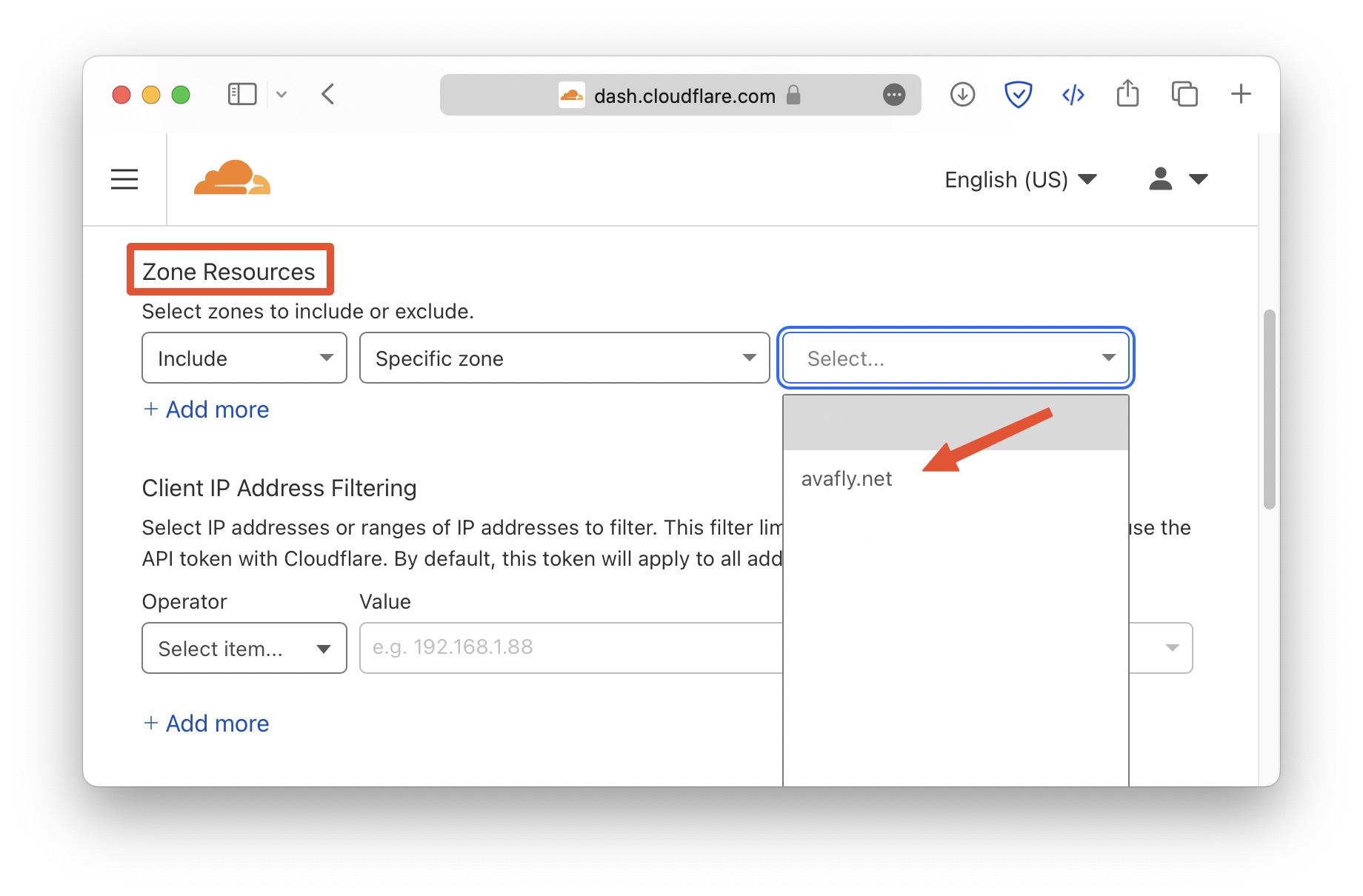The width and height of the screenshot is (1363, 896).
Task: Click the dash.cloudflare.com address bar
Action: [x=680, y=95]
